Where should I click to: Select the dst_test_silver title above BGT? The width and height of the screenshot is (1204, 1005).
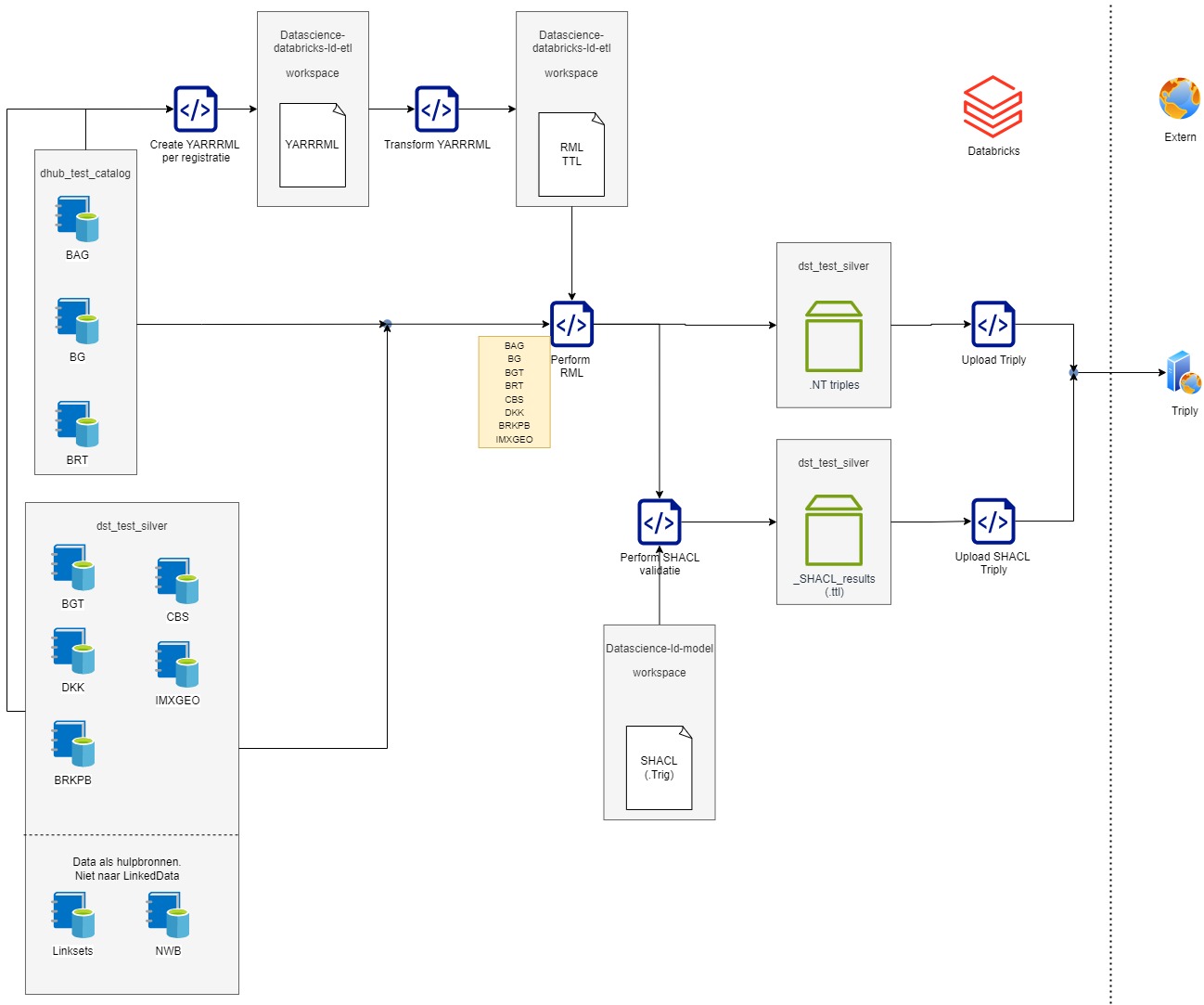[x=132, y=526]
